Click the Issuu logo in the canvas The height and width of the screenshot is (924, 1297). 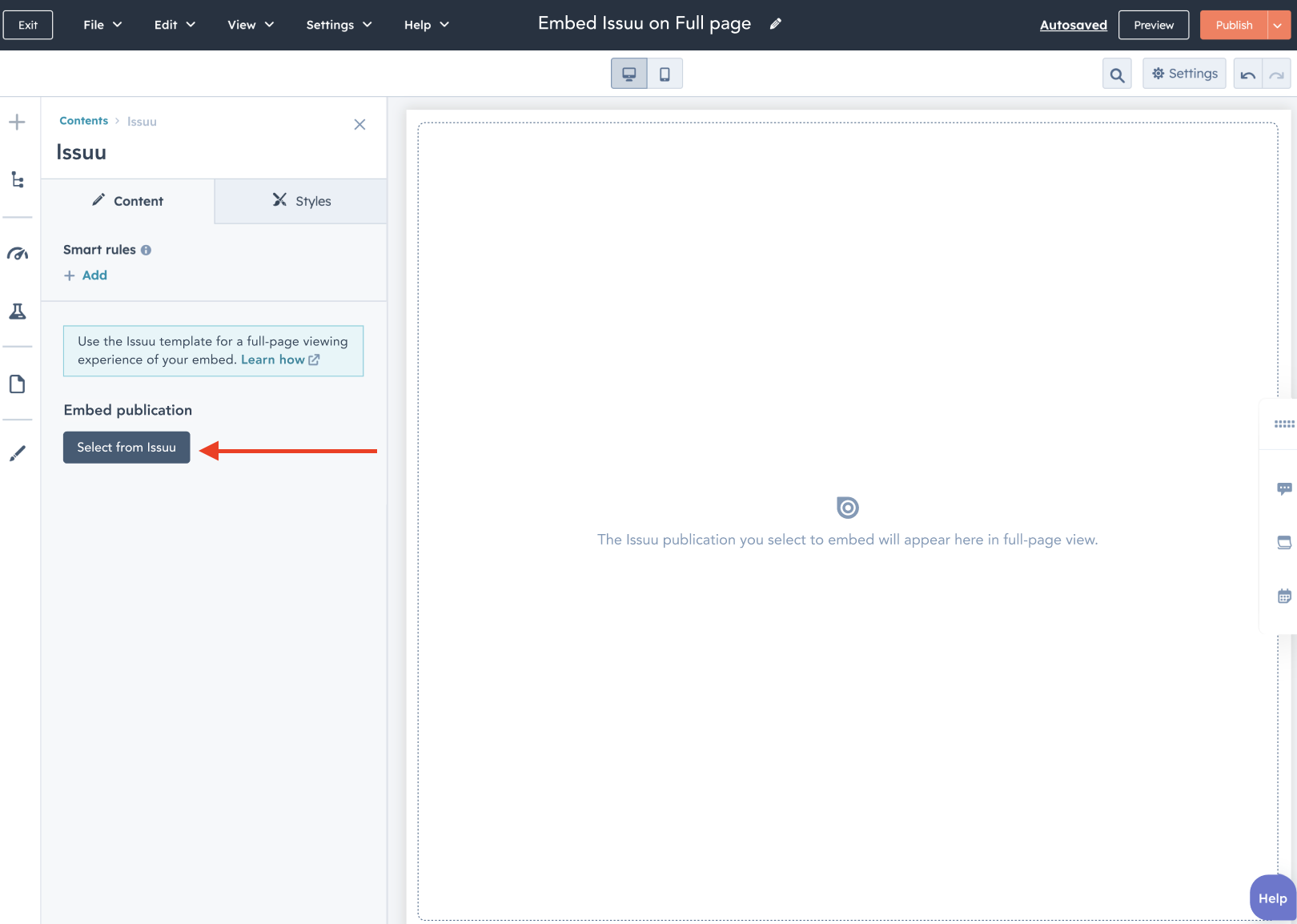click(848, 508)
